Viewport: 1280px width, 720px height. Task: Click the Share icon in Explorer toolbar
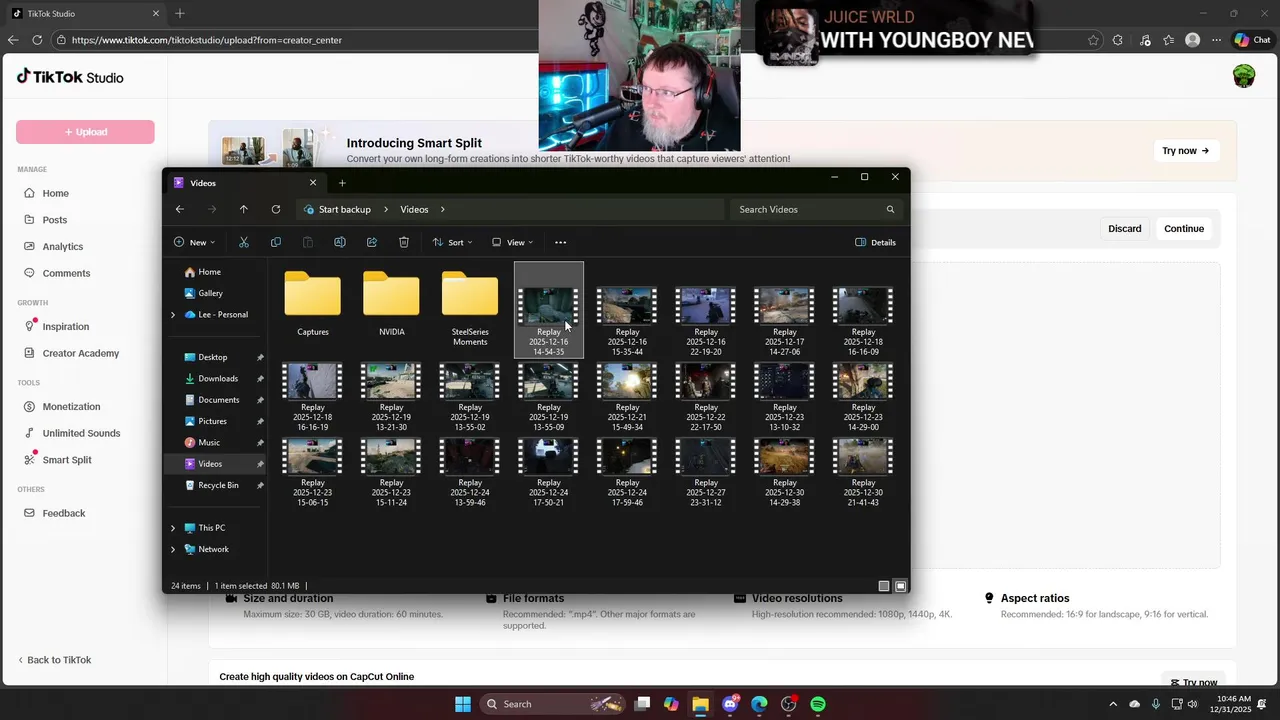click(x=372, y=242)
